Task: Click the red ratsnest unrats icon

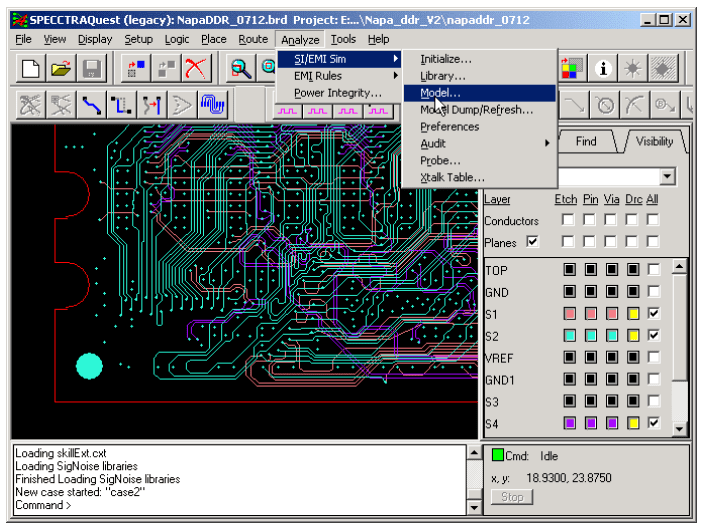Action: 196,68
